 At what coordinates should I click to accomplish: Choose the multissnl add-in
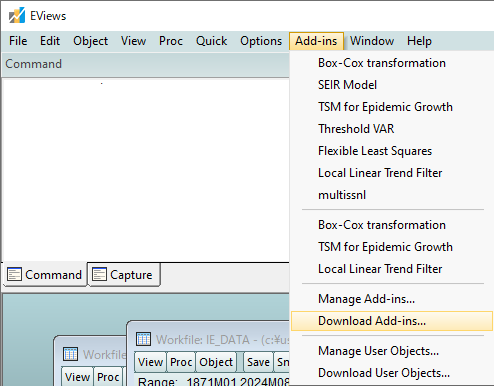pos(392,195)
